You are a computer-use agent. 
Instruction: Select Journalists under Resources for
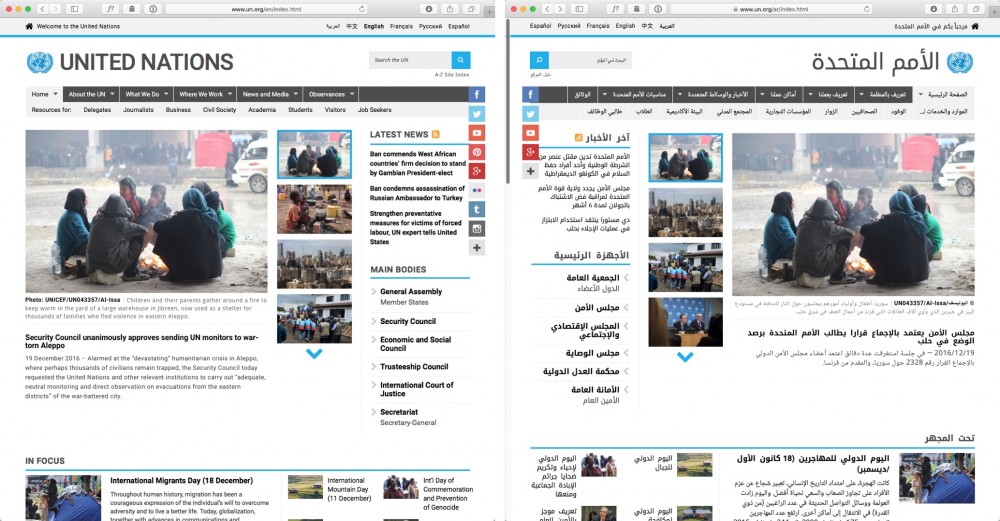(138, 110)
